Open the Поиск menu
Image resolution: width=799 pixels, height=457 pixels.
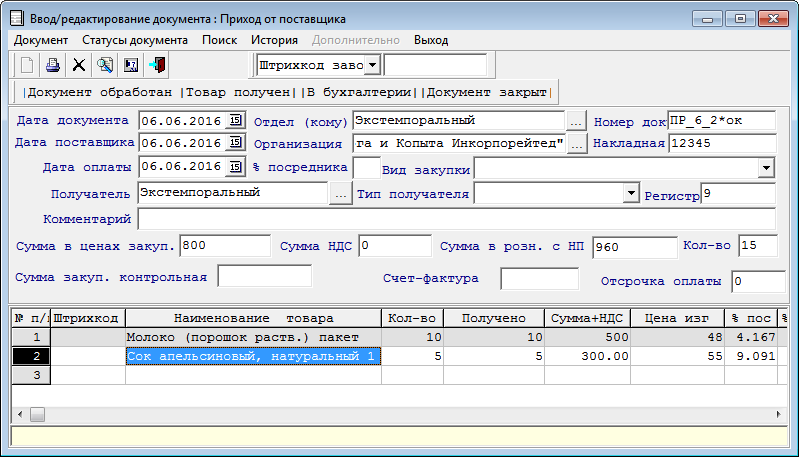(220, 40)
